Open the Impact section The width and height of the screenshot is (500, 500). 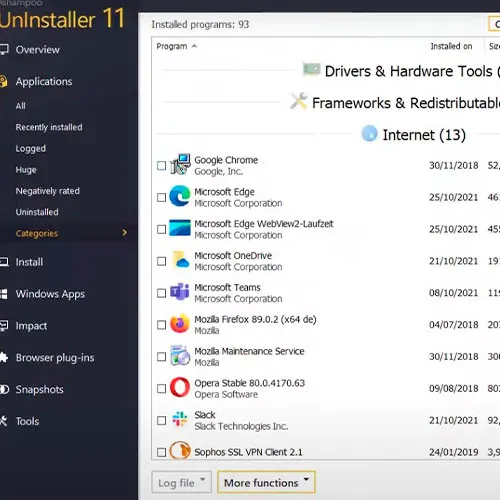(x=31, y=326)
